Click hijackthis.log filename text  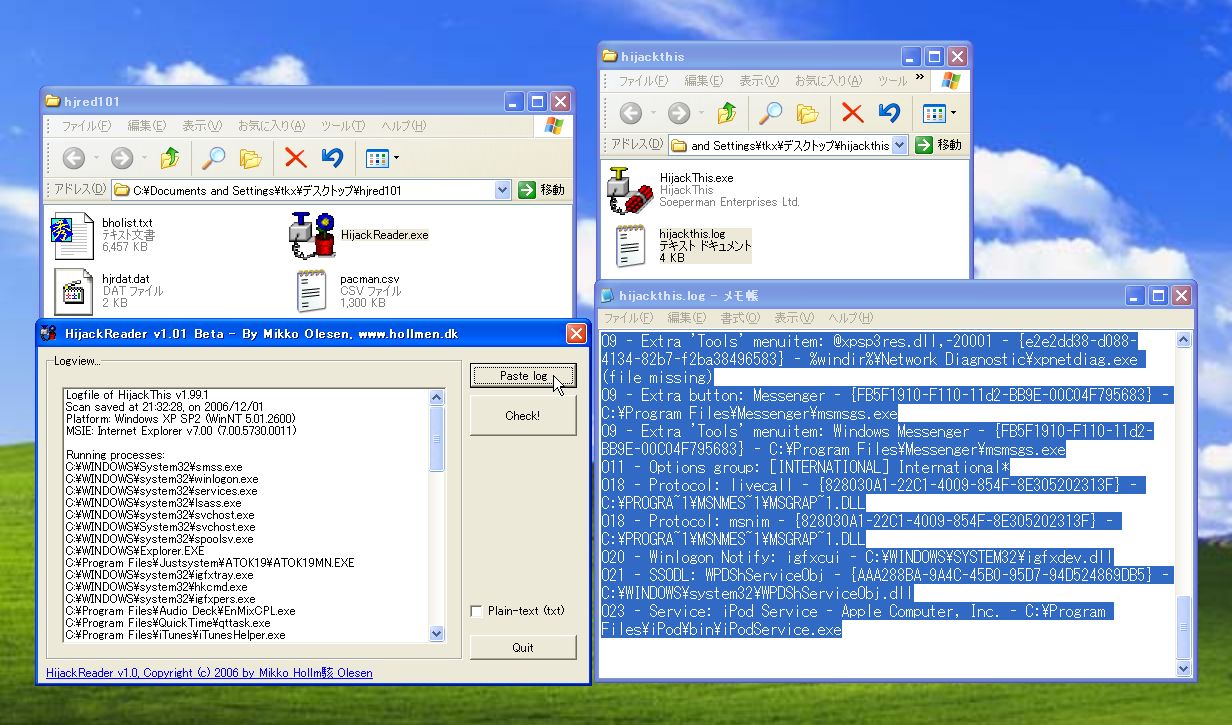[692, 233]
